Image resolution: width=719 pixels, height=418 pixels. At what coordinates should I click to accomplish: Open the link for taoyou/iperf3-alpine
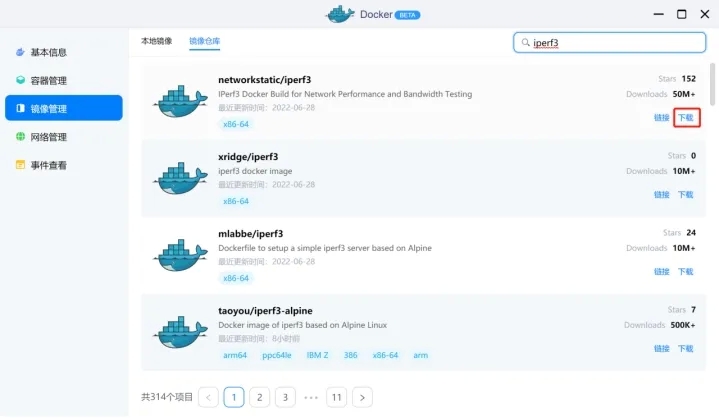pos(662,349)
